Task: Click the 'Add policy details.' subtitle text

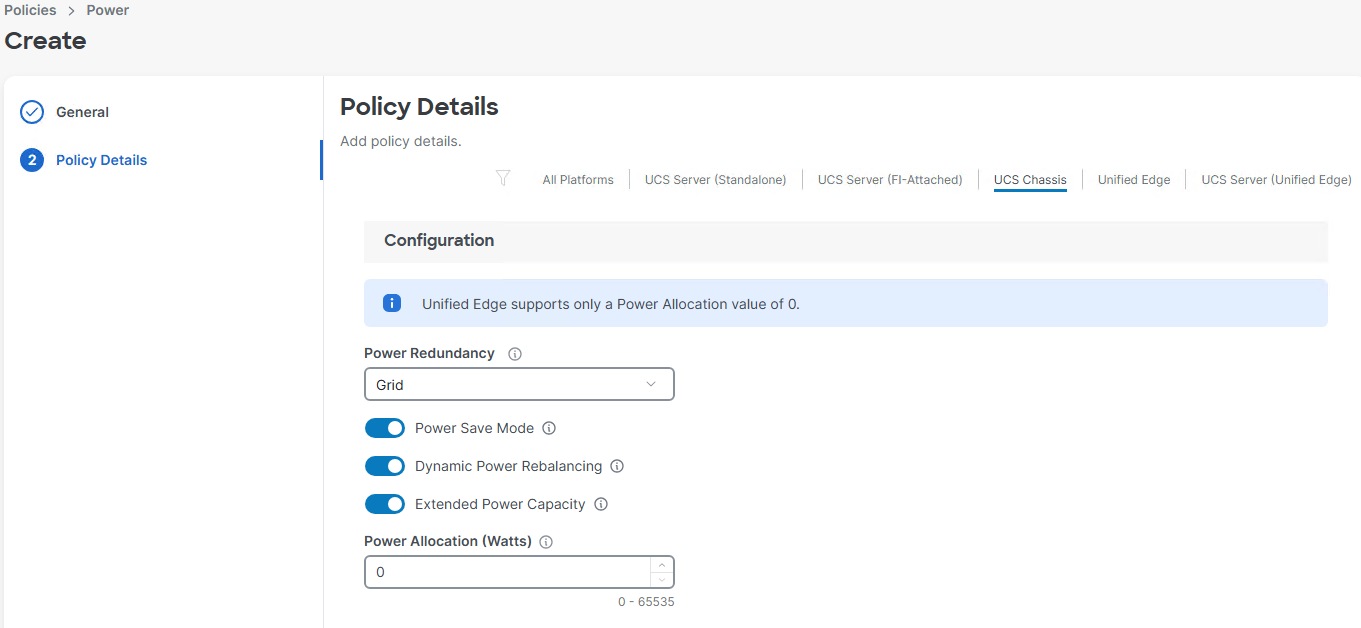Action: point(400,141)
